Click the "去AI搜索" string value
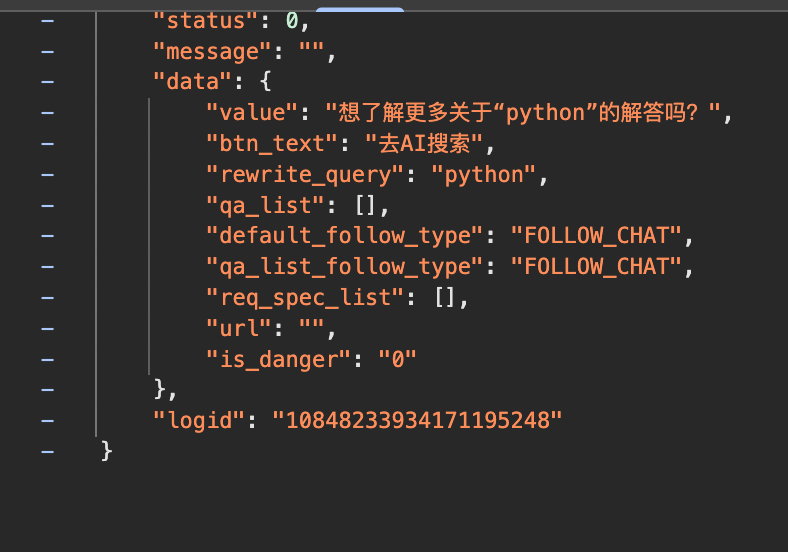The height and width of the screenshot is (552, 788). pos(423,144)
